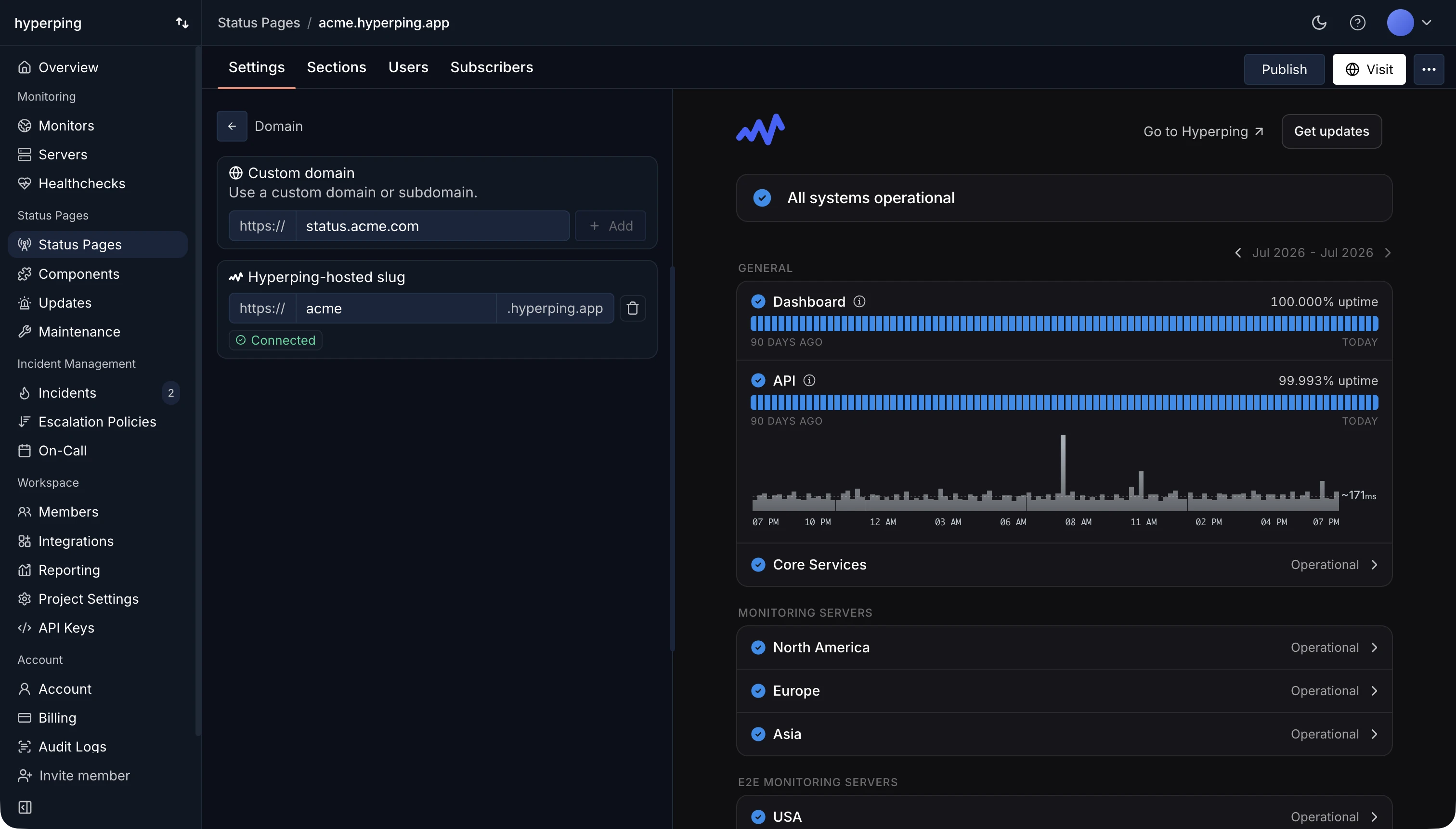Viewport: 1456px width, 829px height.
Task: Click the custom domain input field
Action: pyautogui.click(x=432, y=226)
